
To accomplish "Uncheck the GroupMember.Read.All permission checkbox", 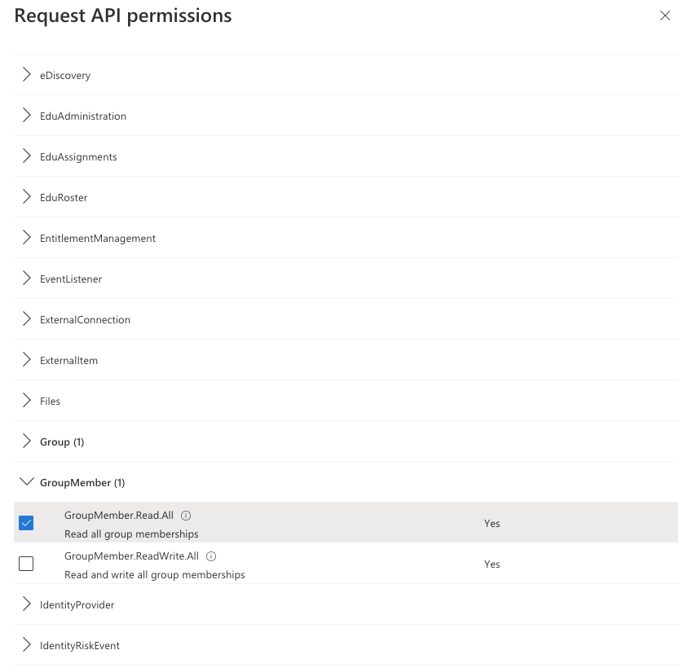I will [x=26, y=523].
